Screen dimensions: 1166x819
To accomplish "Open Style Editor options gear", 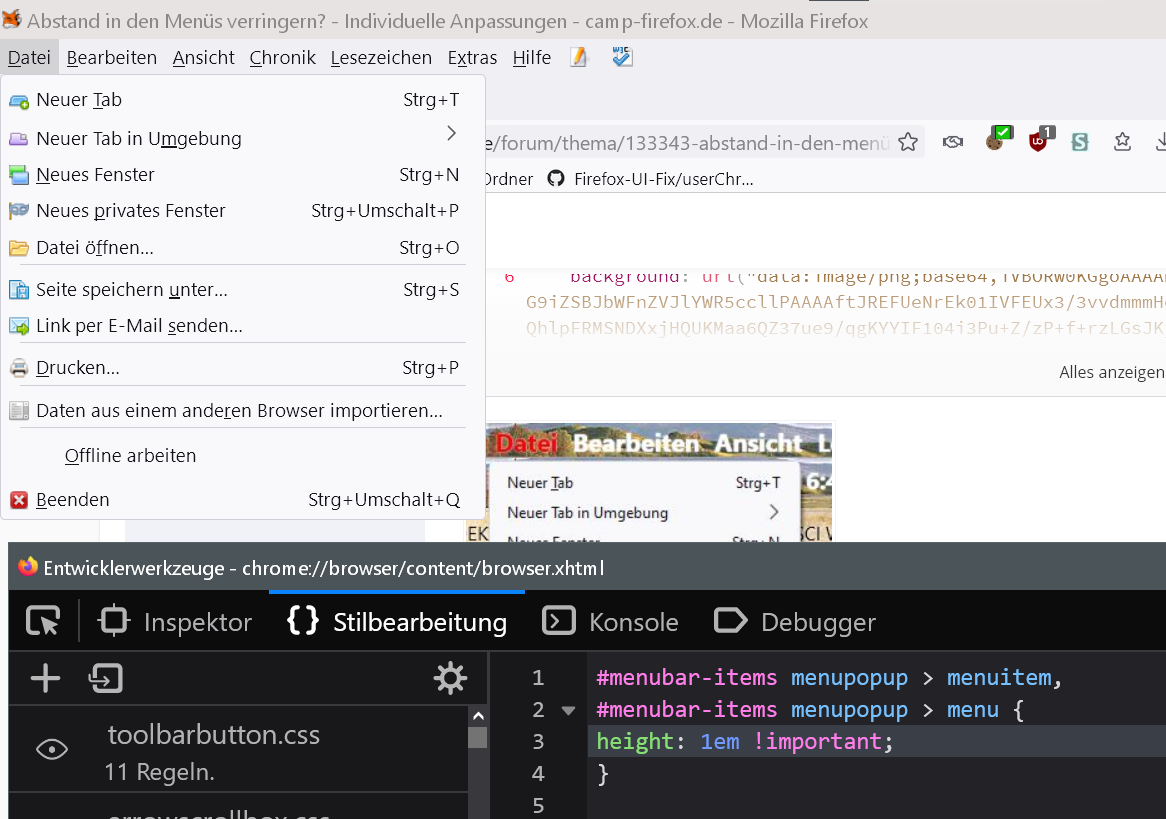I will click(450, 679).
